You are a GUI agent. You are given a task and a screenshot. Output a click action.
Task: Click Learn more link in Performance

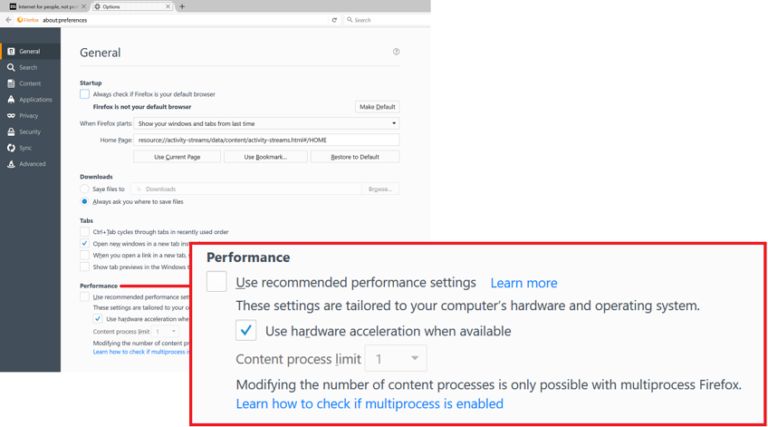(523, 283)
